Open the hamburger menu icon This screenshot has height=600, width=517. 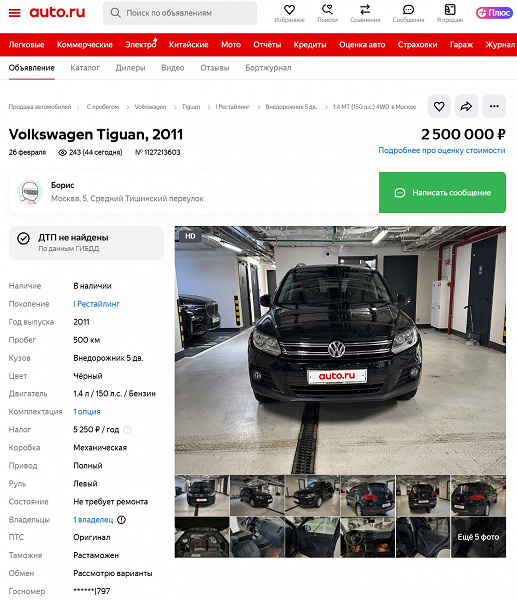click(x=15, y=13)
